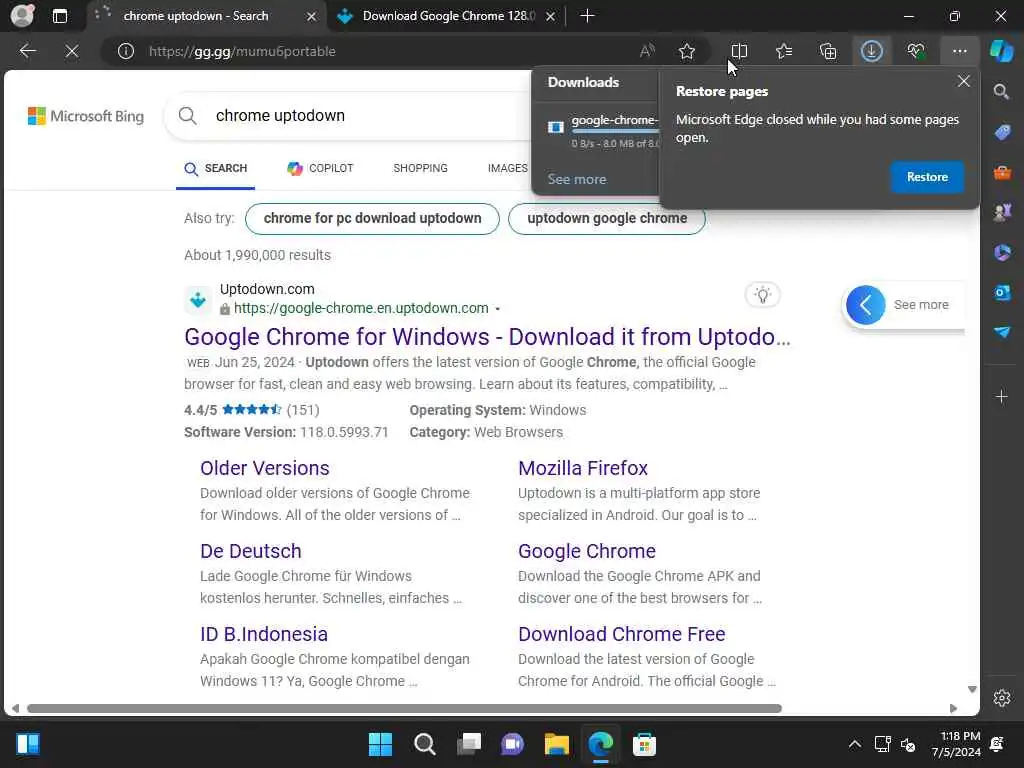Select the IMAGES tab

pyautogui.click(x=507, y=168)
